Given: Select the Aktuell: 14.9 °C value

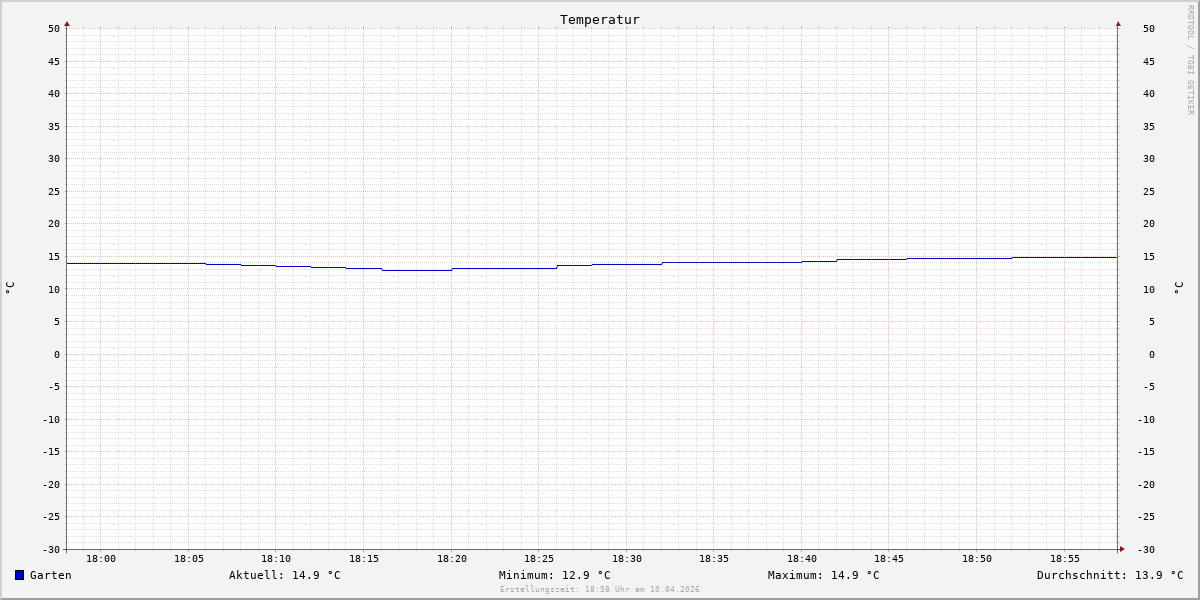Looking at the screenshot, I should pyautogui.click(x=285, y=575).
